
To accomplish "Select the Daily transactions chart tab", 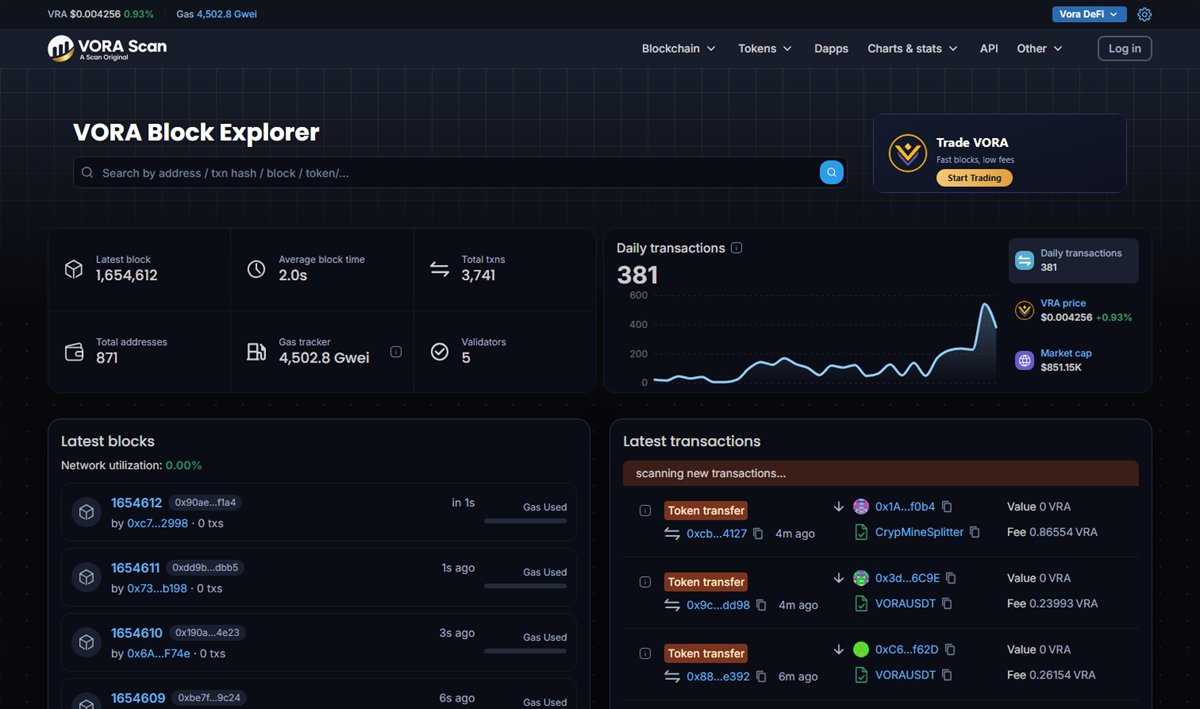I will (x=1073, y=260).
